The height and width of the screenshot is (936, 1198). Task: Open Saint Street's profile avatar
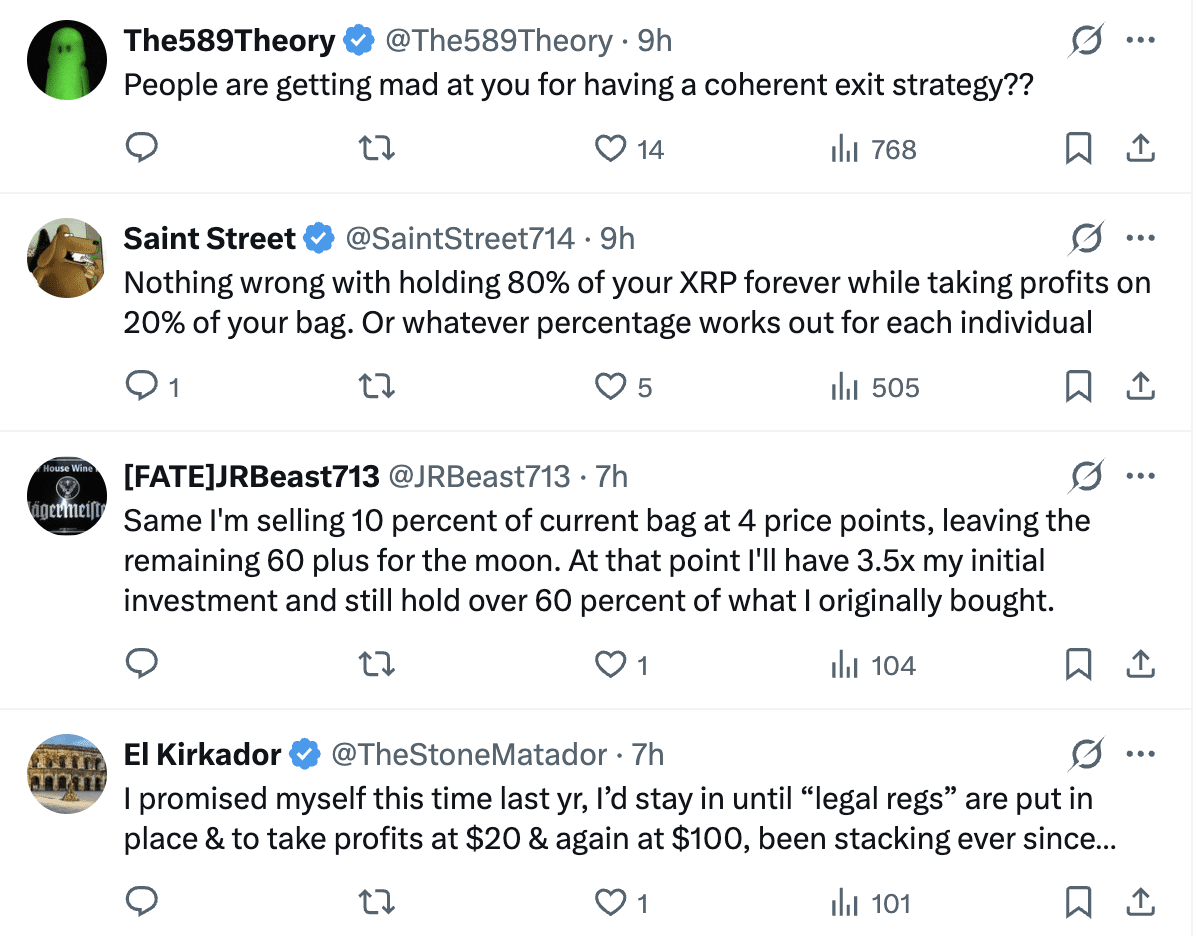66,258
